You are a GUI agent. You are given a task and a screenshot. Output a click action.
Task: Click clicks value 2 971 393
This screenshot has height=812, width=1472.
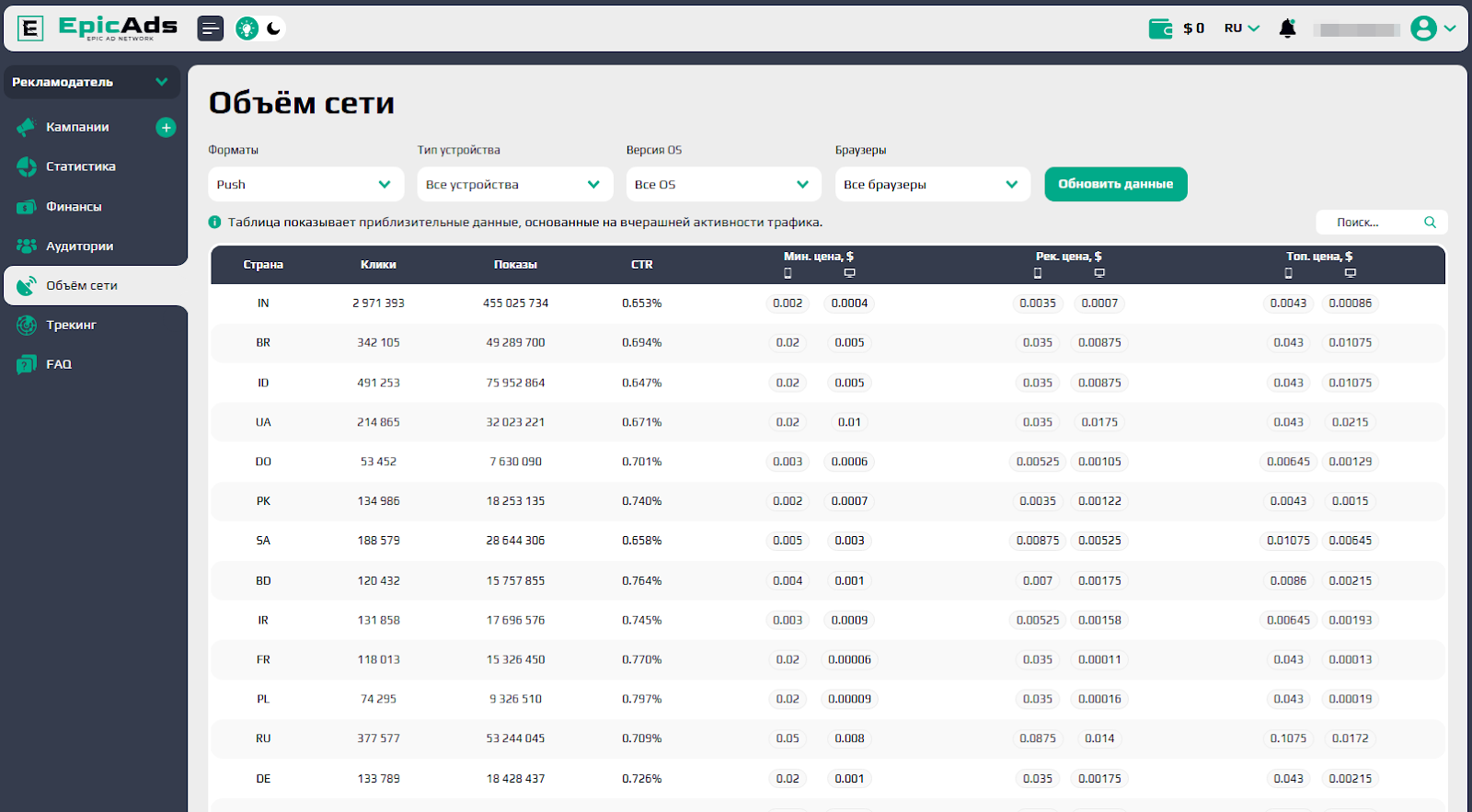[x=378, y=303]
